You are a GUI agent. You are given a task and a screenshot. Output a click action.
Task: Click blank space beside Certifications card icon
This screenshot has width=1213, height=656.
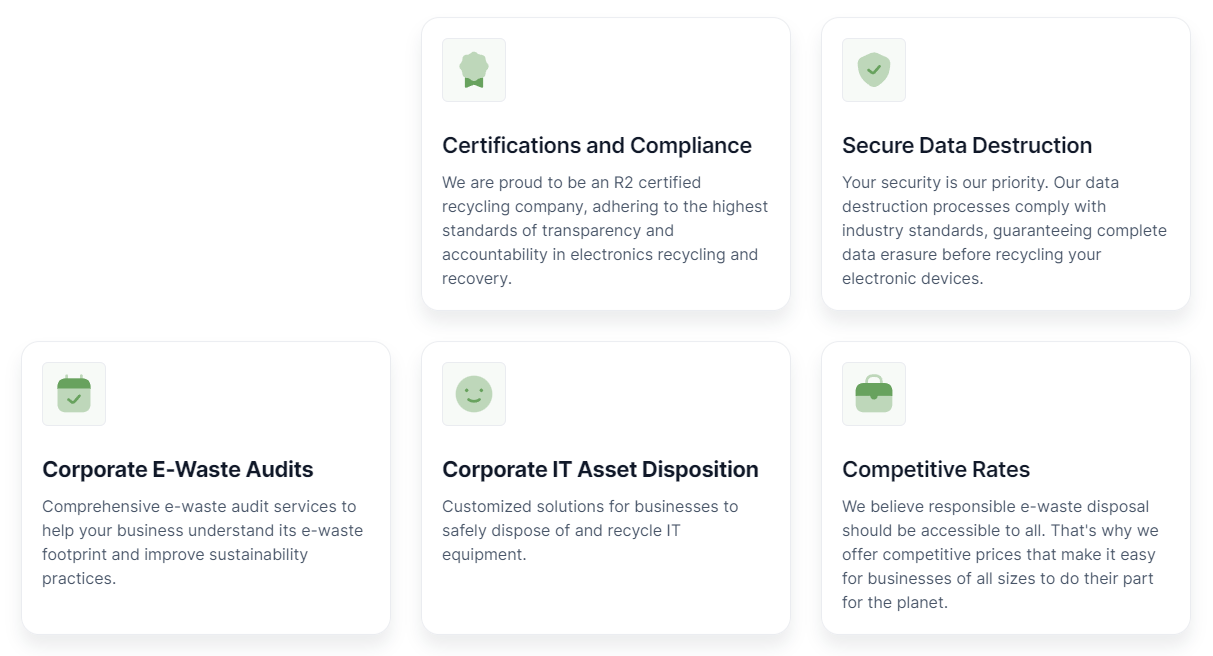(x=640, y=70)
